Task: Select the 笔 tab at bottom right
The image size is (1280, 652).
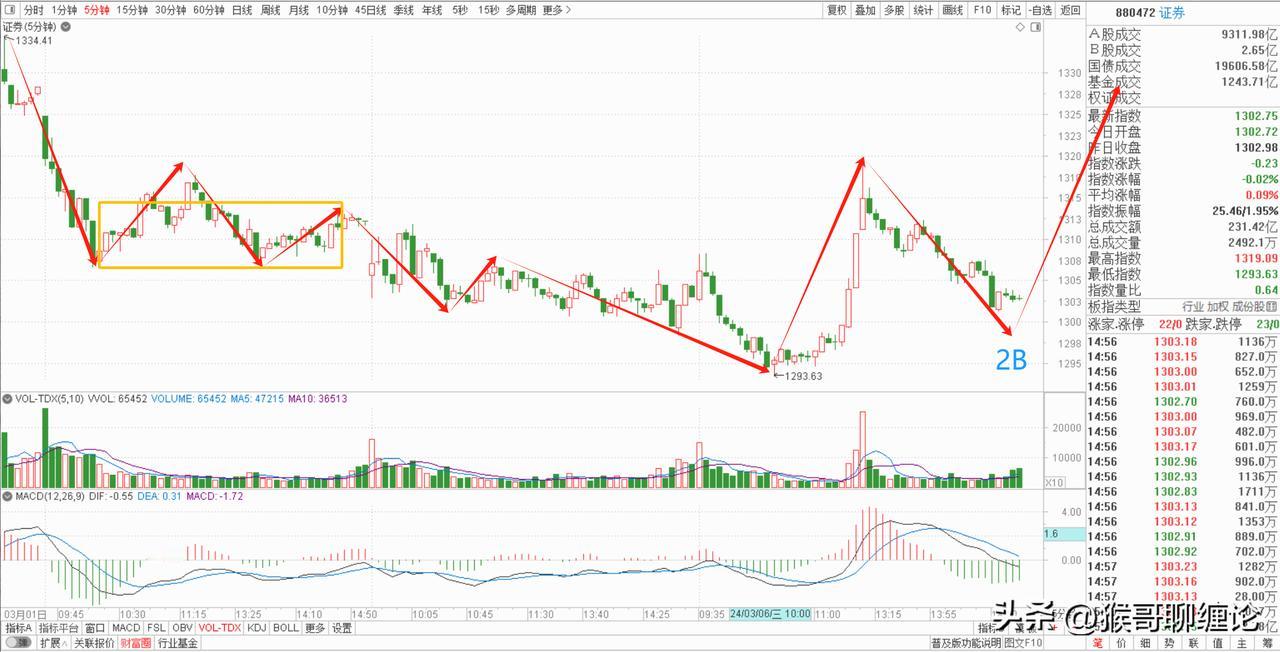Action: click(1098, 644)
